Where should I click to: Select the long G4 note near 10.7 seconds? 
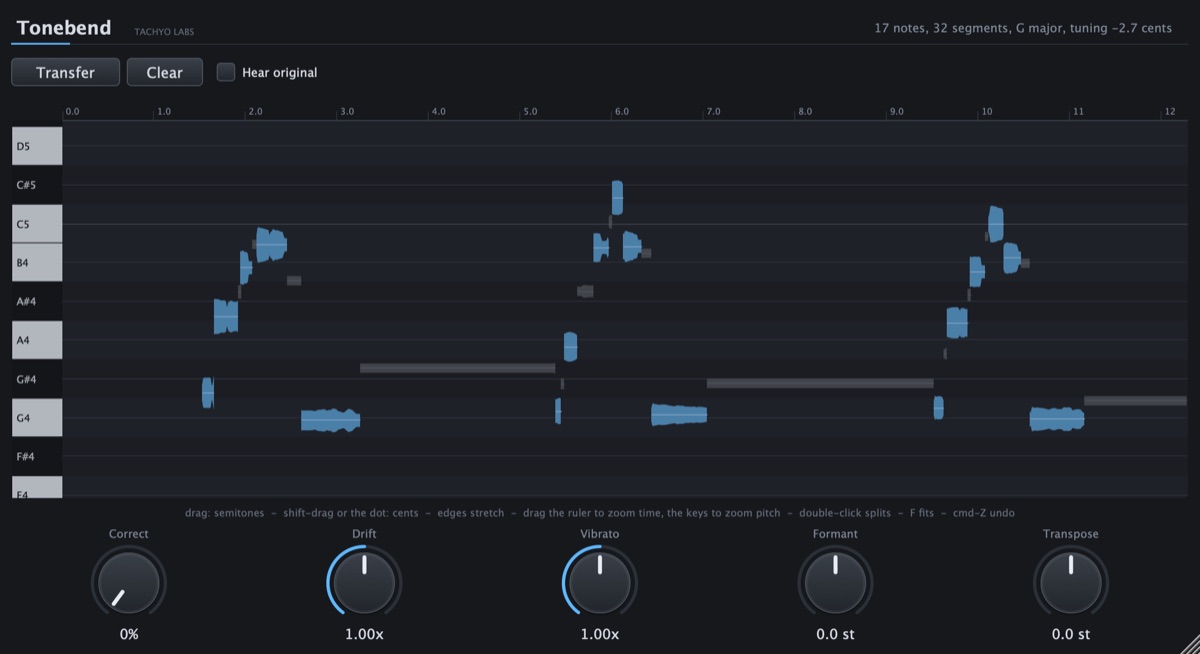pos(1057,419)
